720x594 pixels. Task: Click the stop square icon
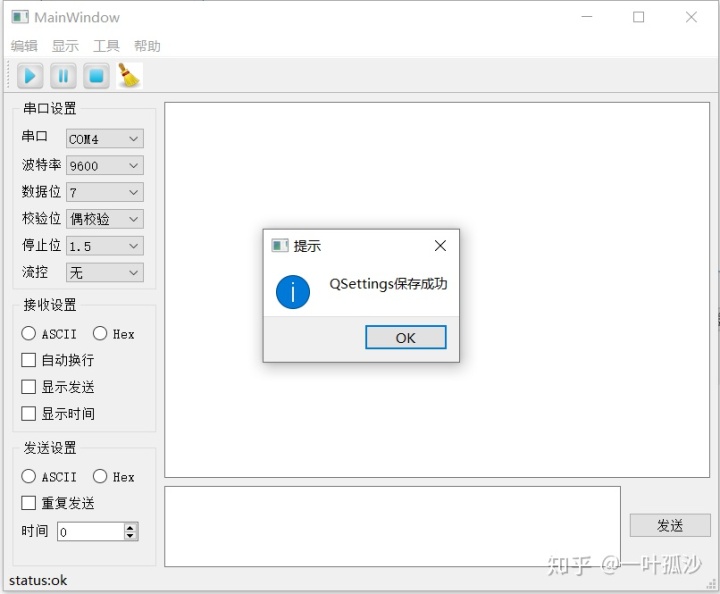click(x=96, y=76)
